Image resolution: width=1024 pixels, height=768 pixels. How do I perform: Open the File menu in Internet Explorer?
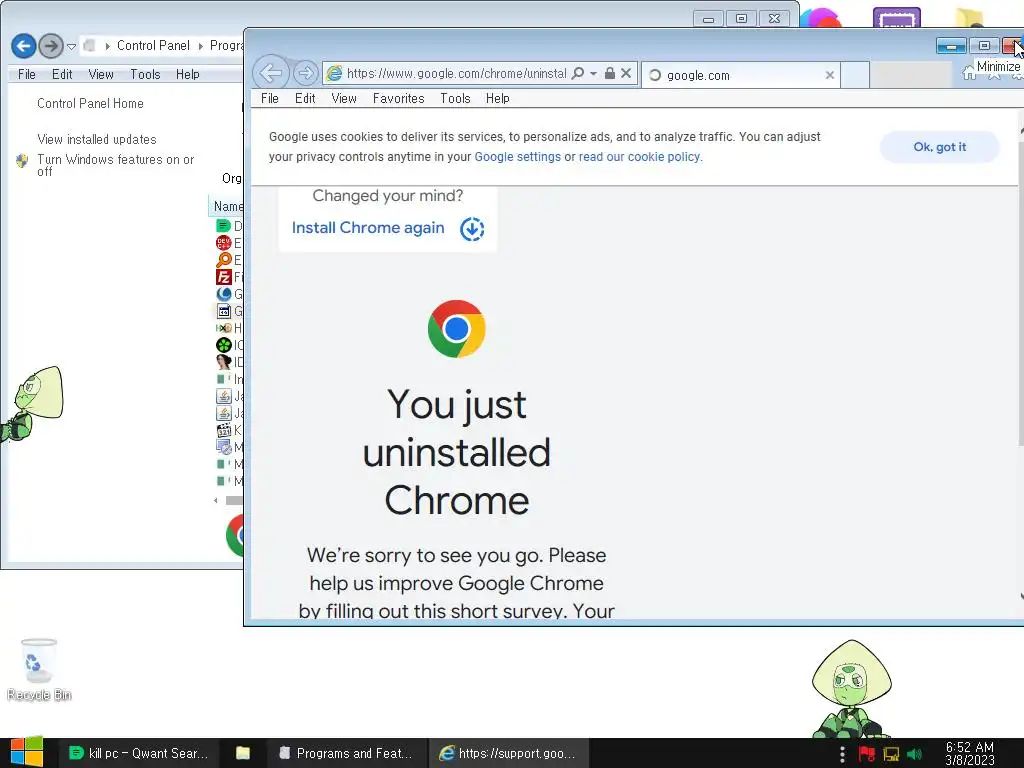click(270, 98)
